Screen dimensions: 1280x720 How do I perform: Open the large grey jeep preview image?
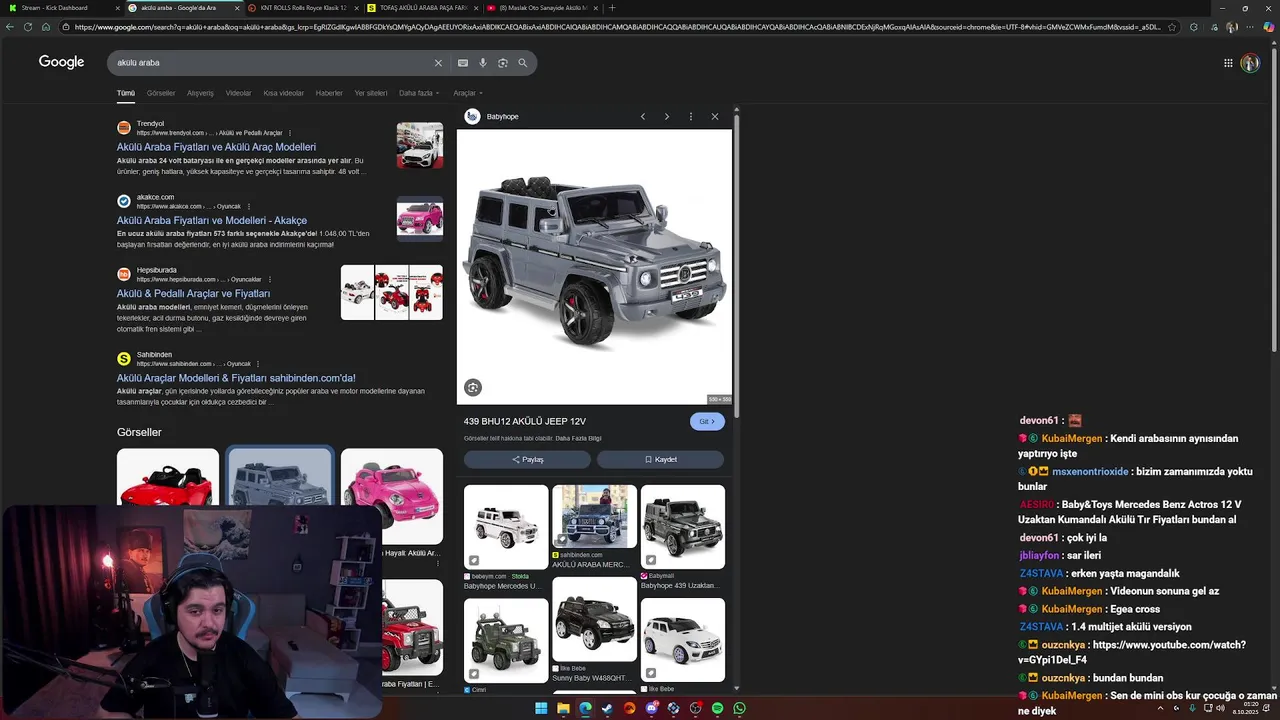click(x=594, y=266)
